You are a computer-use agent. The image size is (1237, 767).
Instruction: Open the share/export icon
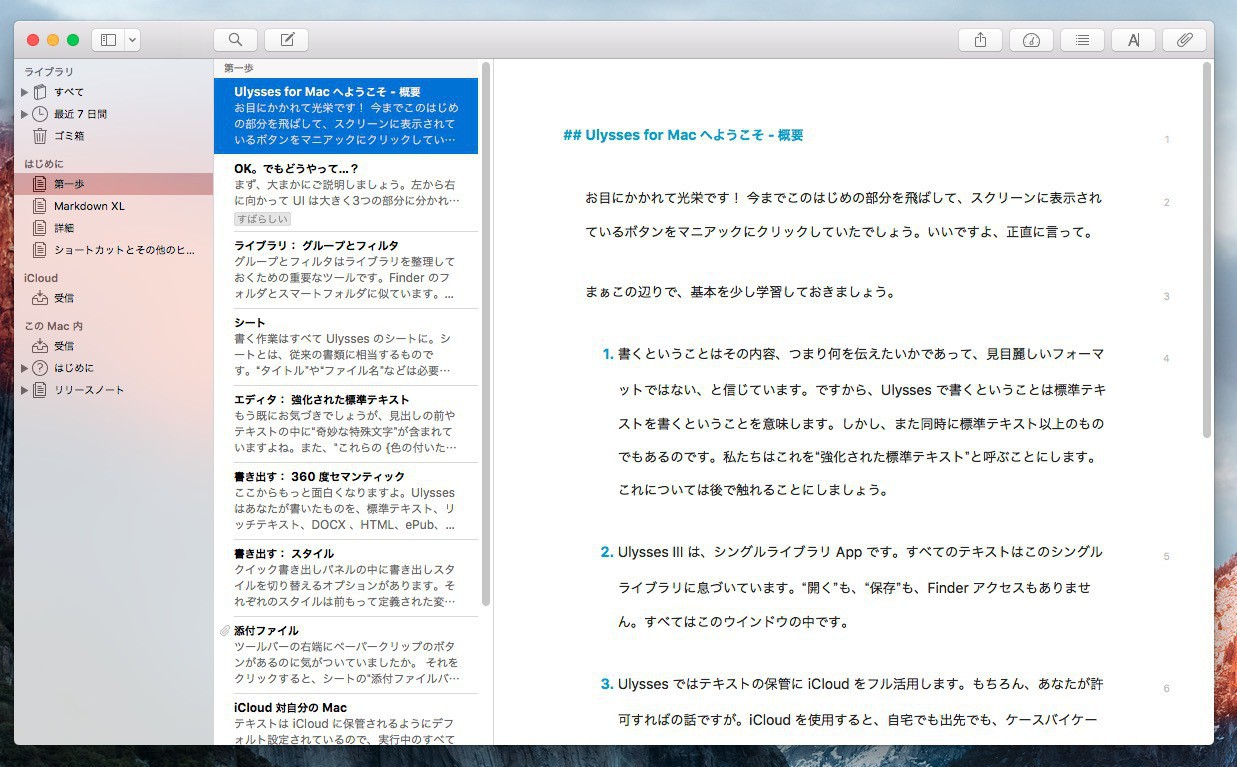pyautogui.click(x=980, y=40)
